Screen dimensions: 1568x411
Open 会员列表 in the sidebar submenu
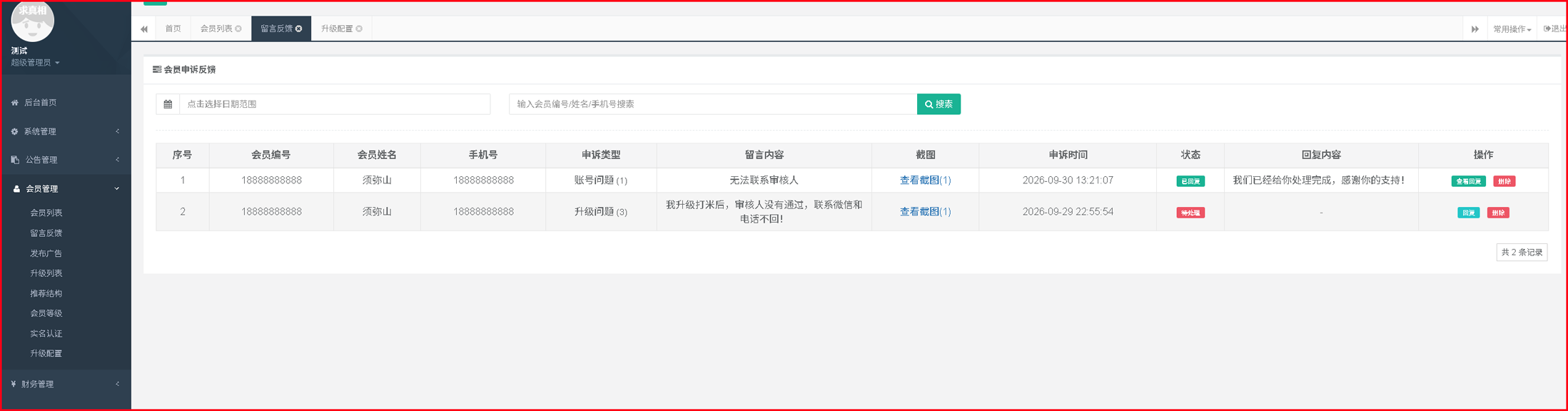click(46, 213)
